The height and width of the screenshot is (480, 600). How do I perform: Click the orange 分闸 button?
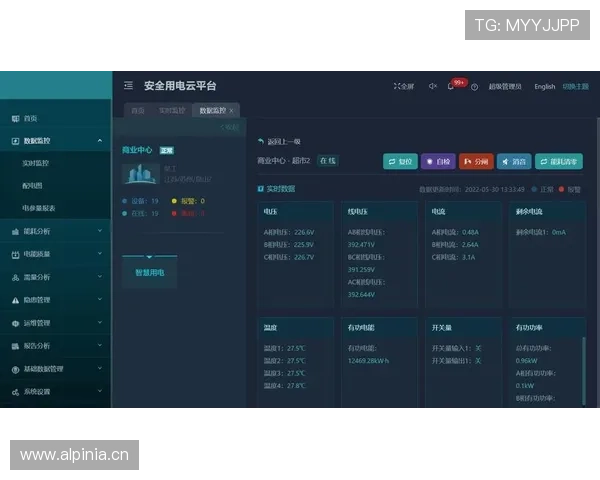click(476, 162)
